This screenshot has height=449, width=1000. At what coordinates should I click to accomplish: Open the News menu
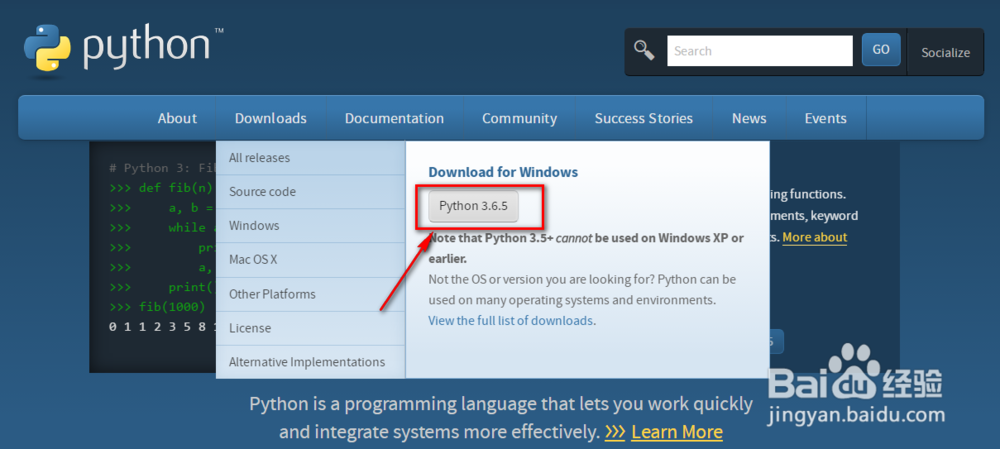click(749, 118)
